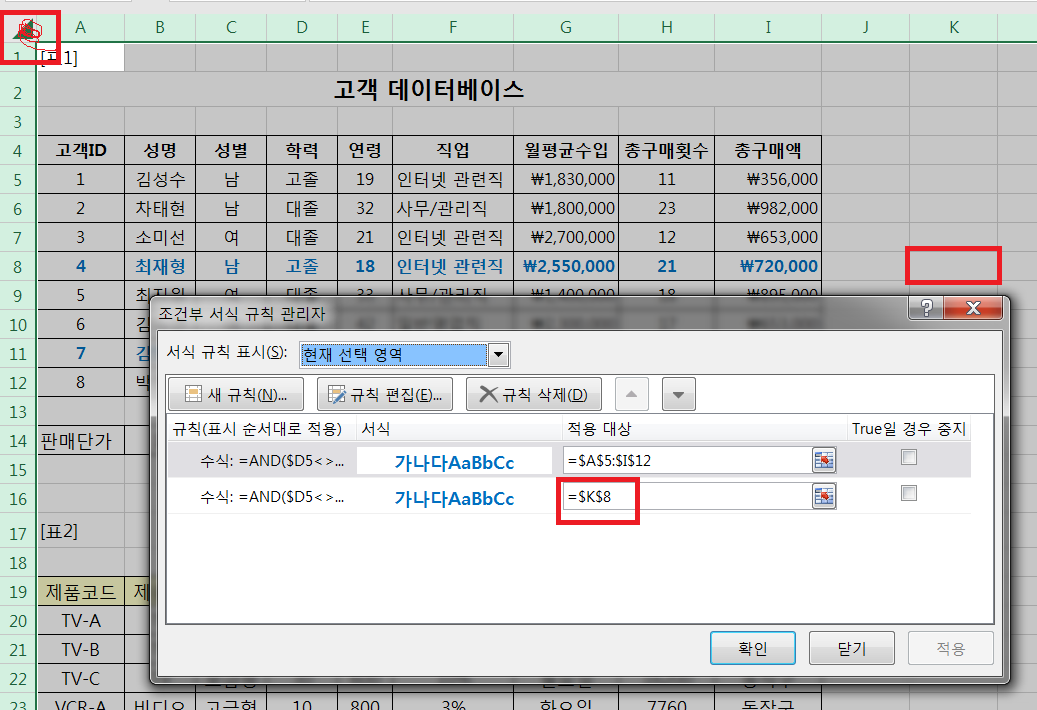Click the 현재 선택 영역 combo box

click(x=393, y=355)
